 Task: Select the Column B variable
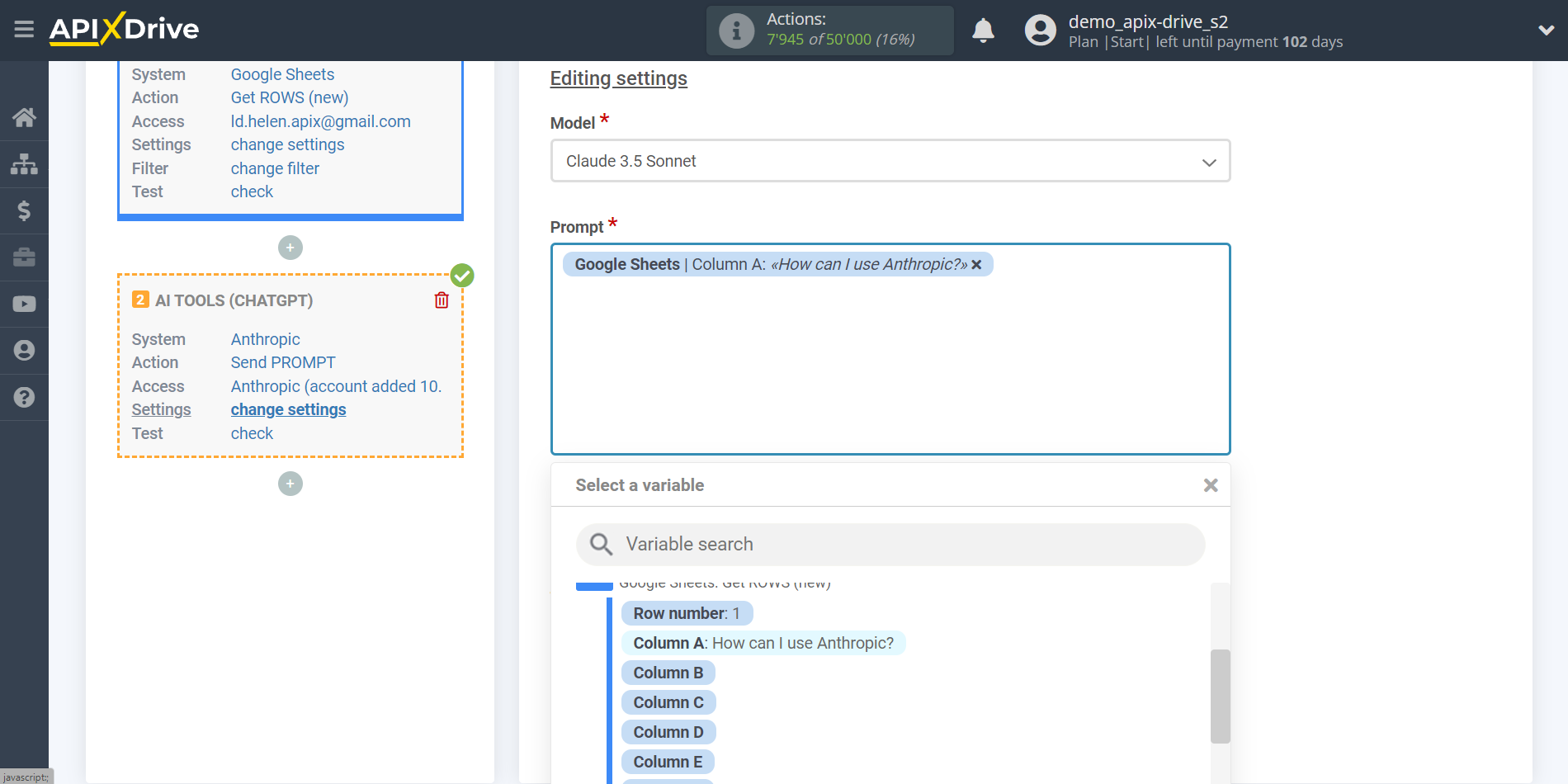point(668,673)
